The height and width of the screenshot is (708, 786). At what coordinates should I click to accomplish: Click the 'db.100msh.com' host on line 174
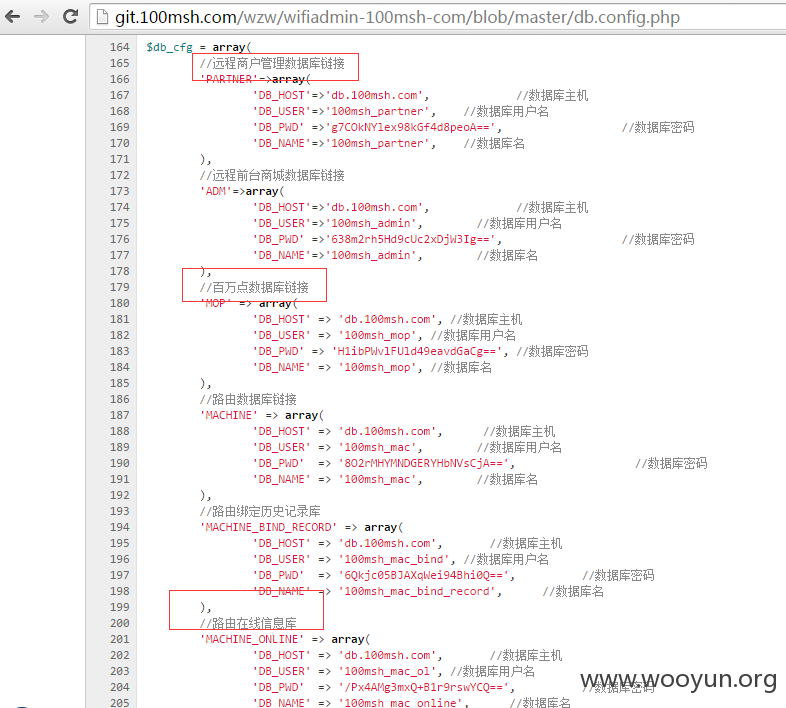374,207
